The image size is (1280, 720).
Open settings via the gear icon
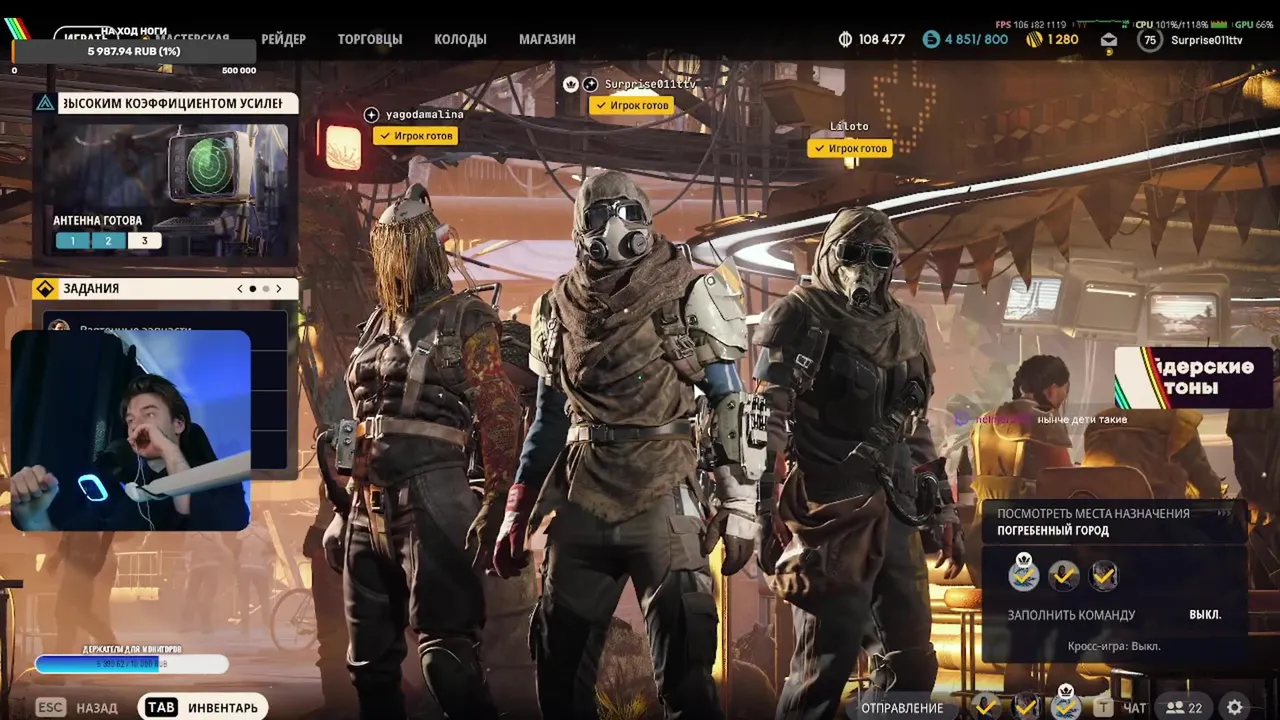(1235, 707)
